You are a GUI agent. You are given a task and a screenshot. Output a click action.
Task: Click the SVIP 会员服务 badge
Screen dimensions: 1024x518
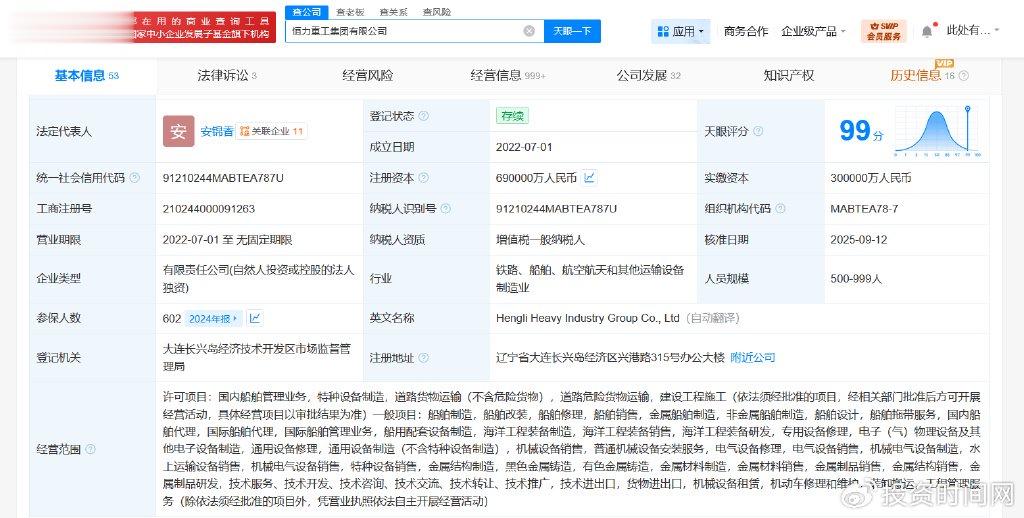click(884, 31)
